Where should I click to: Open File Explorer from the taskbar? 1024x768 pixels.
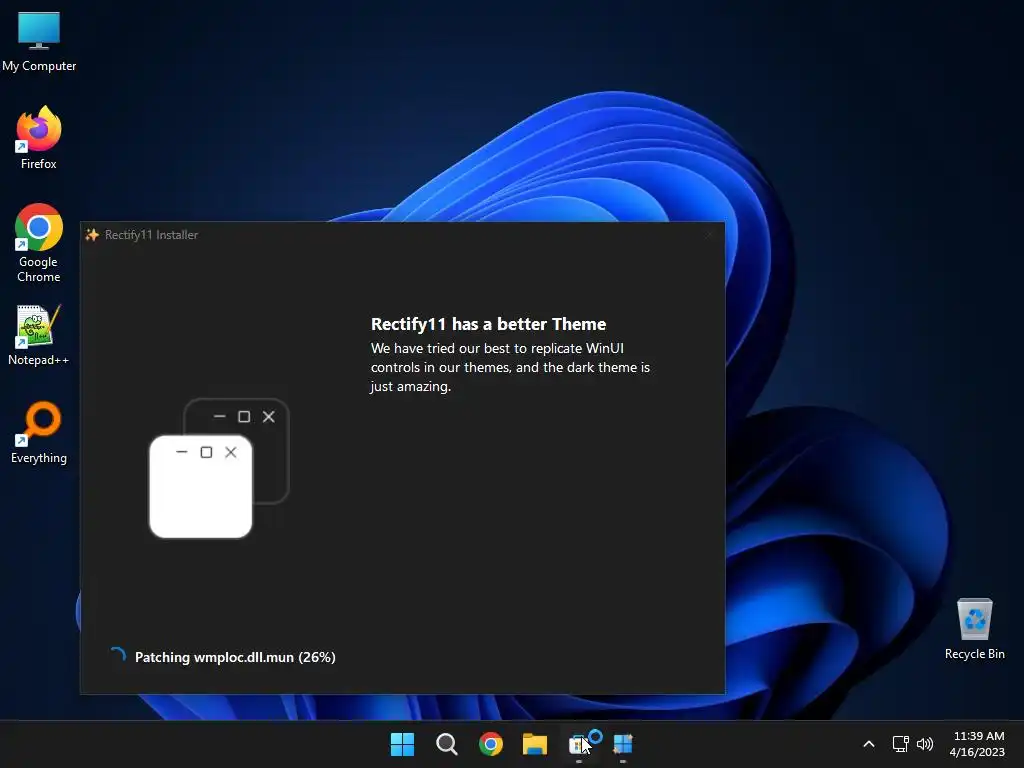pos(535,744)
